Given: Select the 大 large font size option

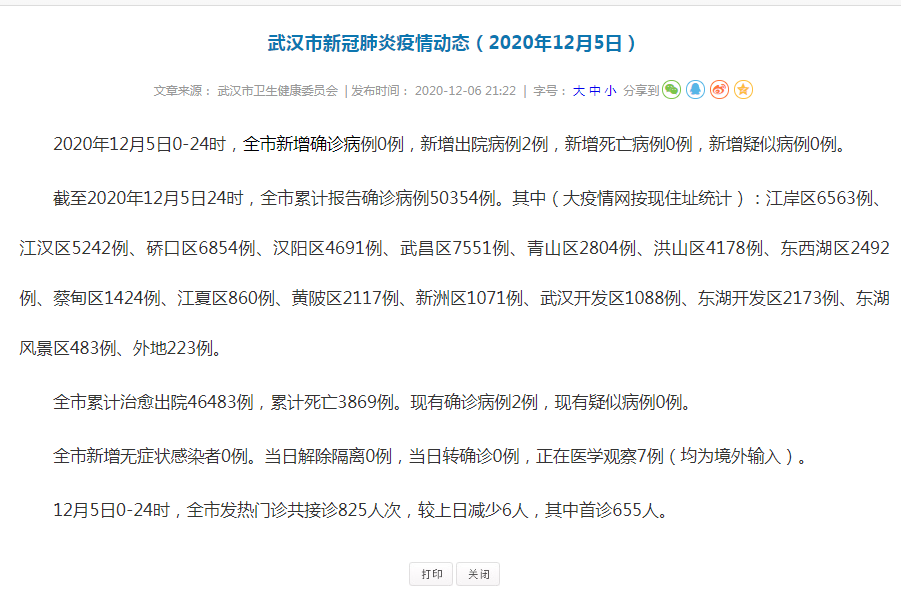Looking at the screenshot, I should pos(580,89).
